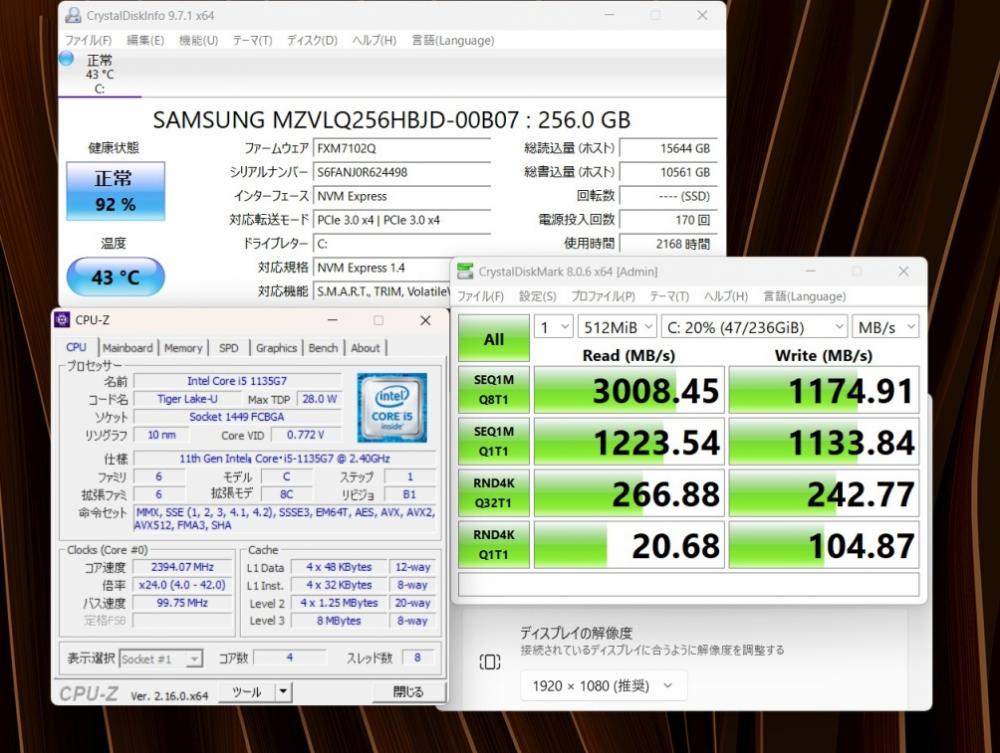Click the SEQ1M Q8T1 write result 1174.91
1000x753 pixels.
823,390
